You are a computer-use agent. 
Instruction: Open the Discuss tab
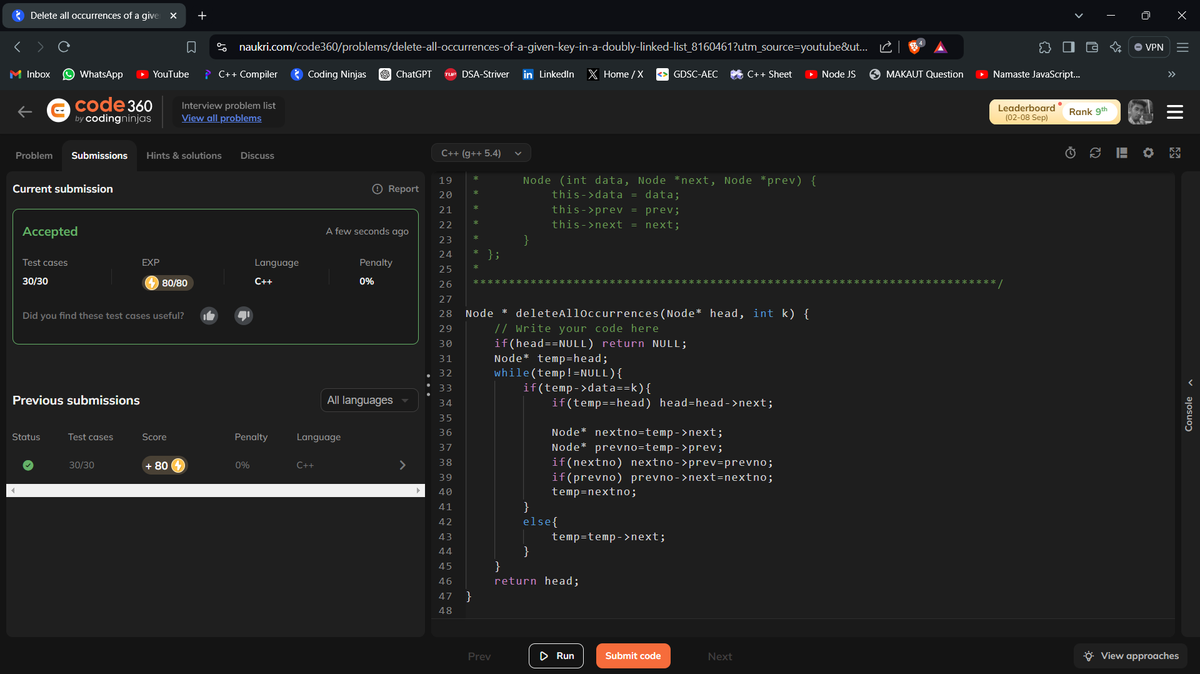pyautogui.click(x=257, y=155)
